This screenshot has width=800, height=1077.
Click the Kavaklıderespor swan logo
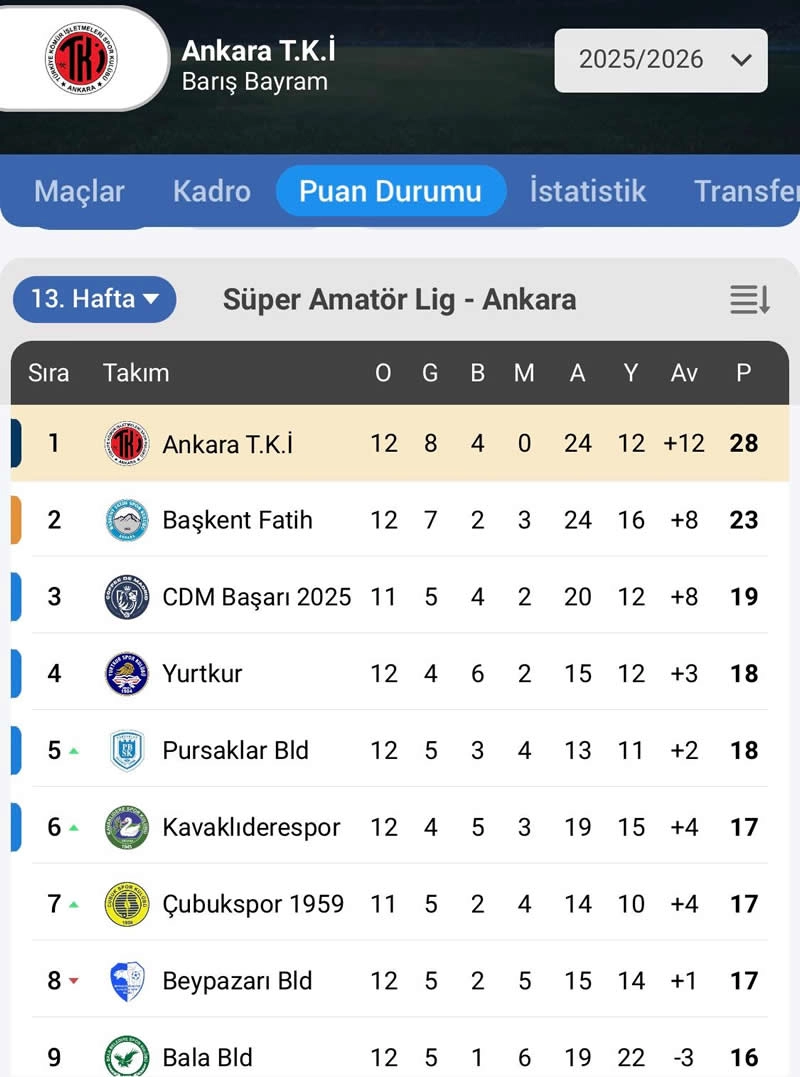tap(125, 827)
